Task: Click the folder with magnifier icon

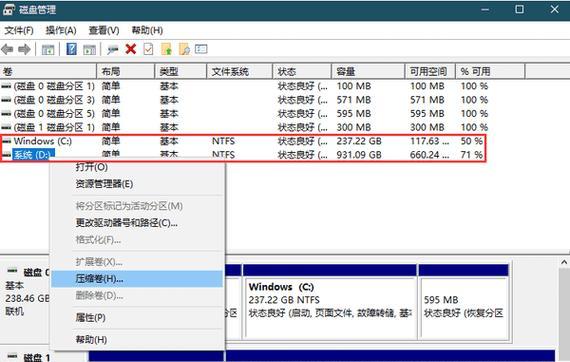Action: 184,49
